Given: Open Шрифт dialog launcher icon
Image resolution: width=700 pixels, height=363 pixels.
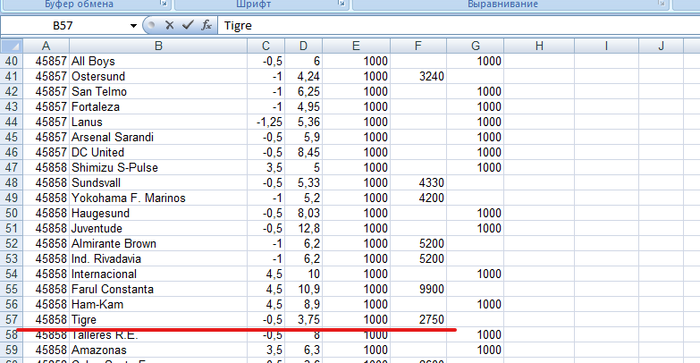Looking at the screenshot, I should (342, 4).
